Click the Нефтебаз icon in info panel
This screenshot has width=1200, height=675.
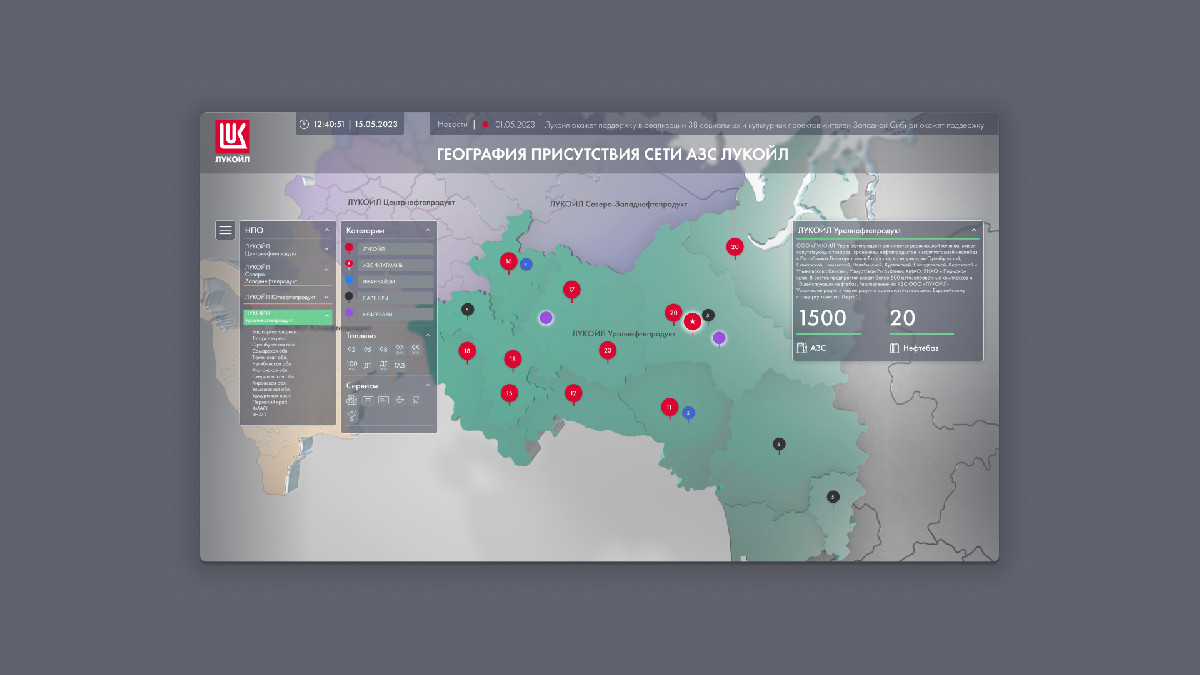[x=895, y=348]
